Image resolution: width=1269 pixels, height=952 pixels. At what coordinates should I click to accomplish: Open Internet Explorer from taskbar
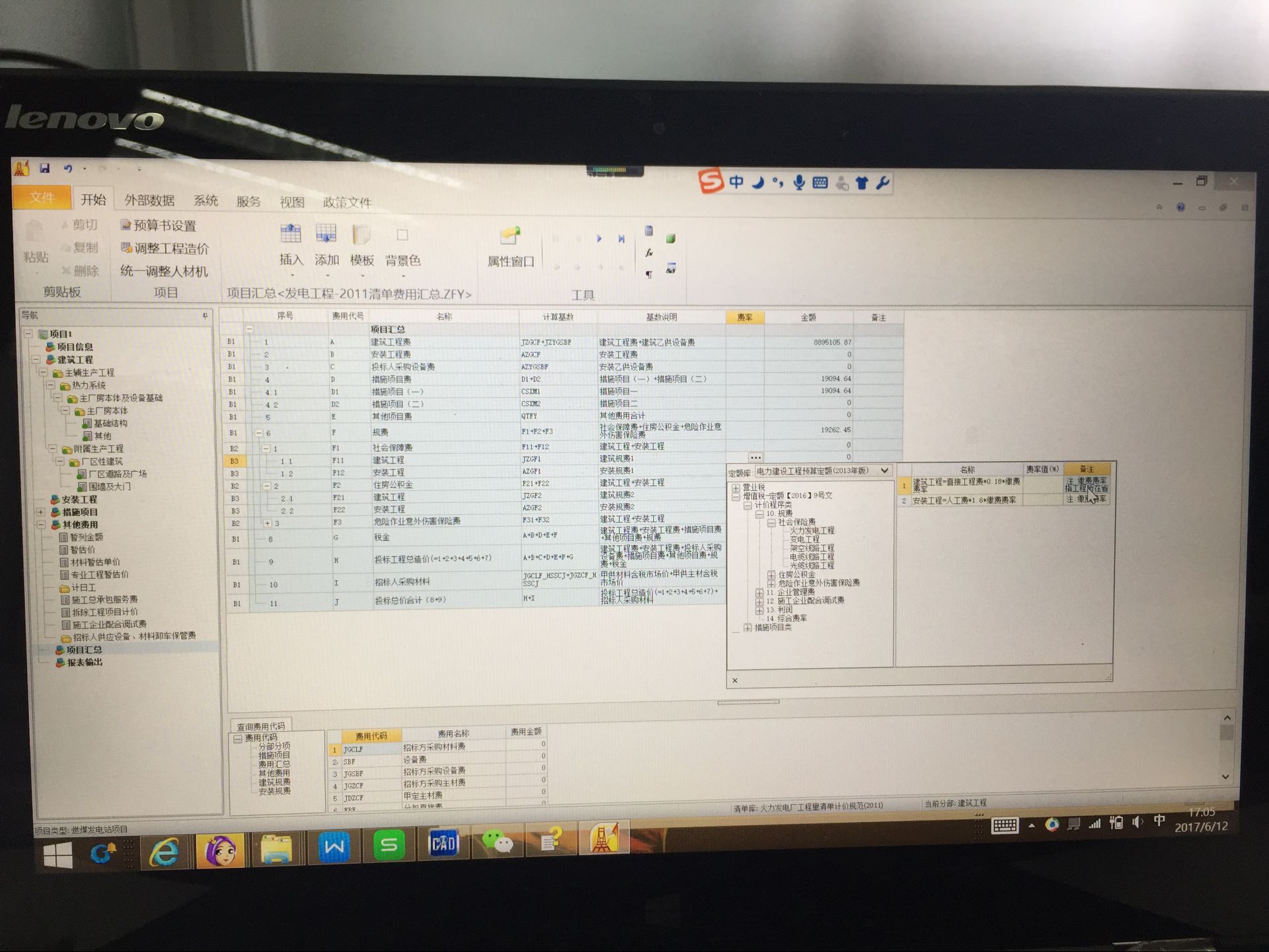(164, 852)
